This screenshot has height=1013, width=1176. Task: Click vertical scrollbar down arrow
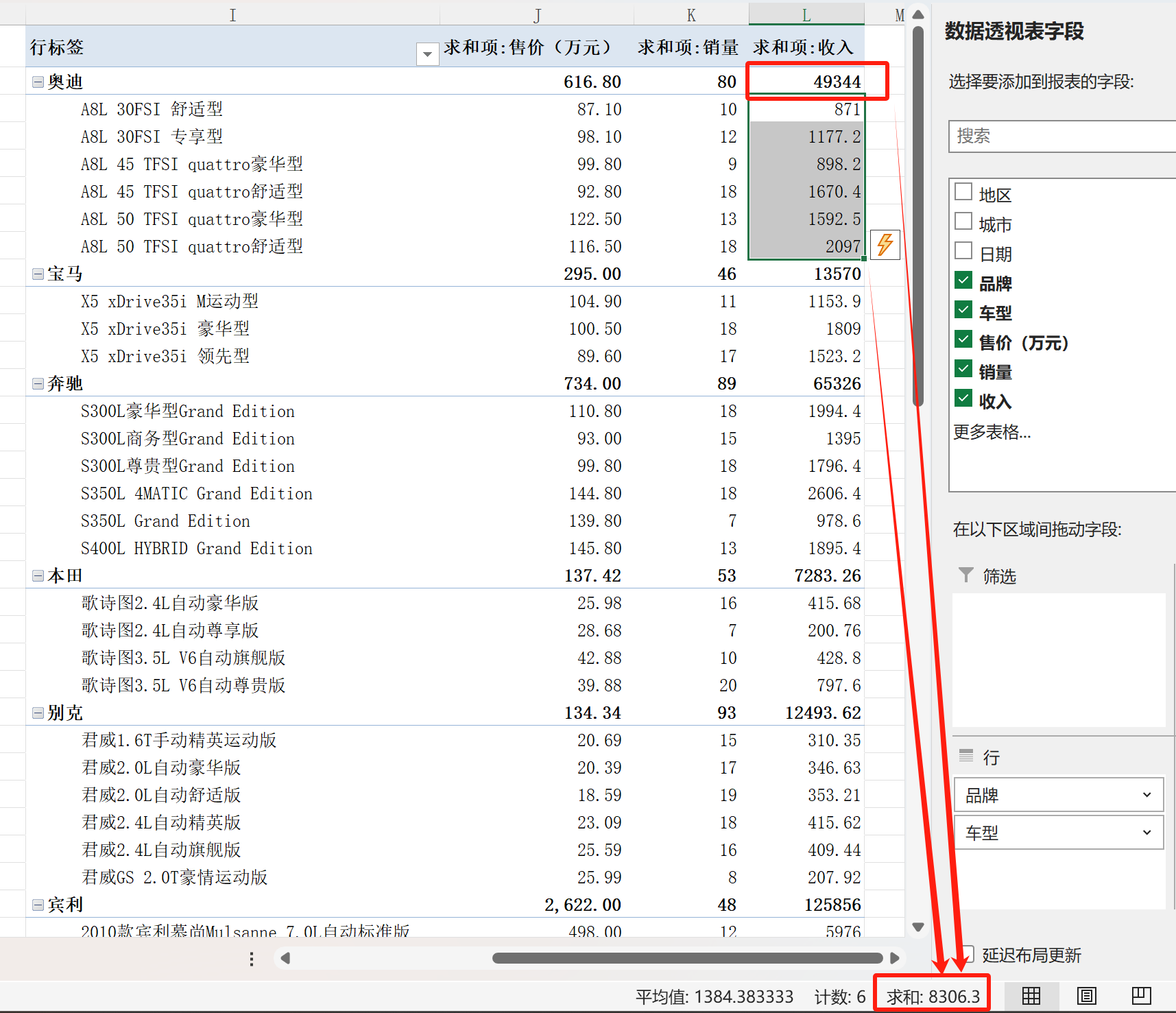point(918,927)
